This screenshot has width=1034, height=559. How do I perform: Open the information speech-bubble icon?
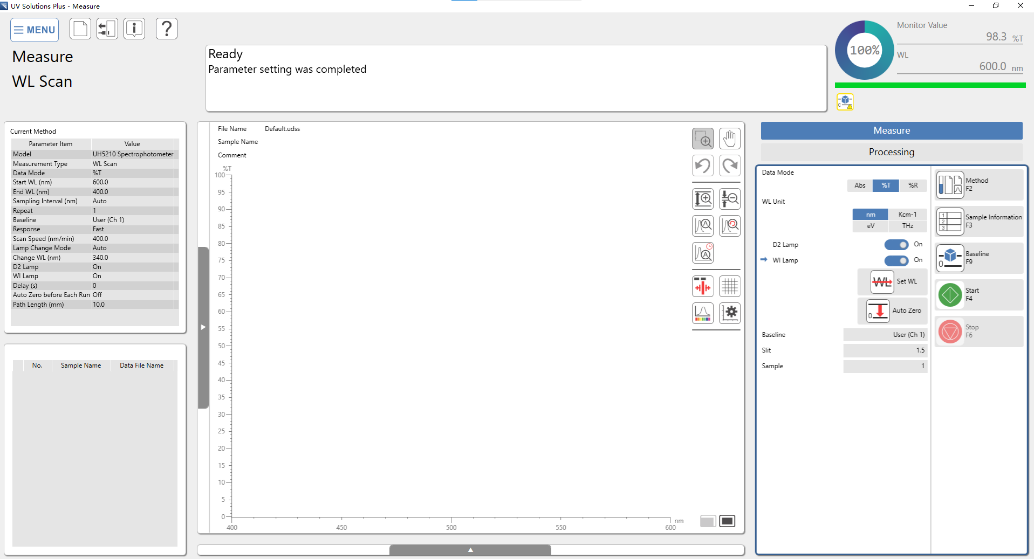click(135, 29)
